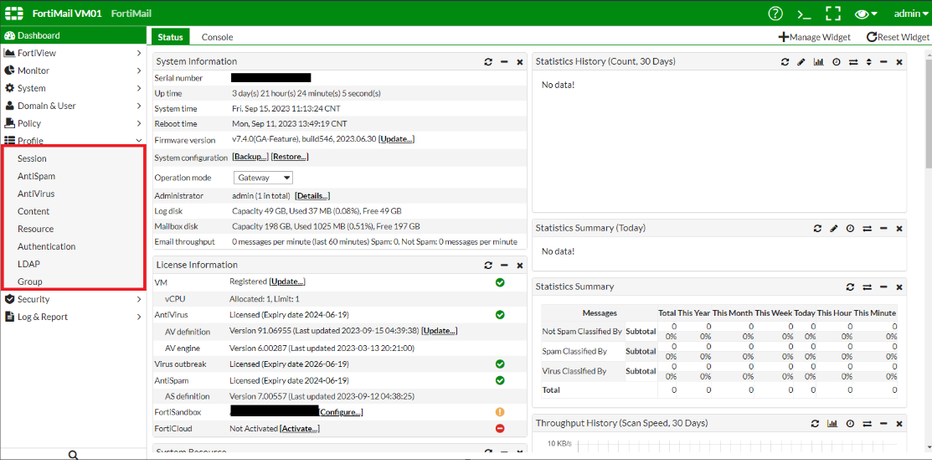The width and height of the screenshot is (932, 460).
Task: Click the Fortinet logo icon in header
Action: click(14, 14)
